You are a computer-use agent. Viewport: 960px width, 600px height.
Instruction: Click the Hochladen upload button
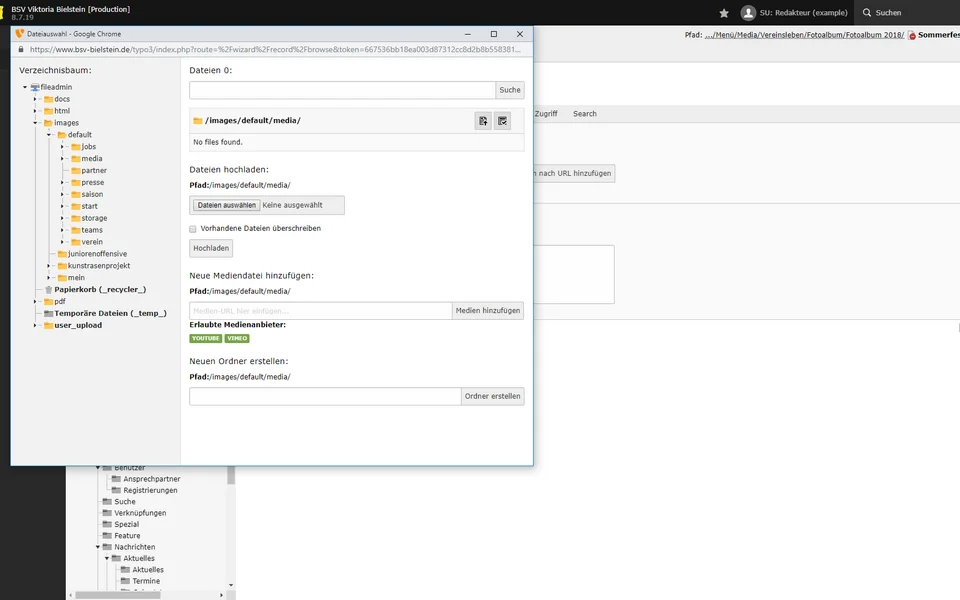click(x=211, y=248)
